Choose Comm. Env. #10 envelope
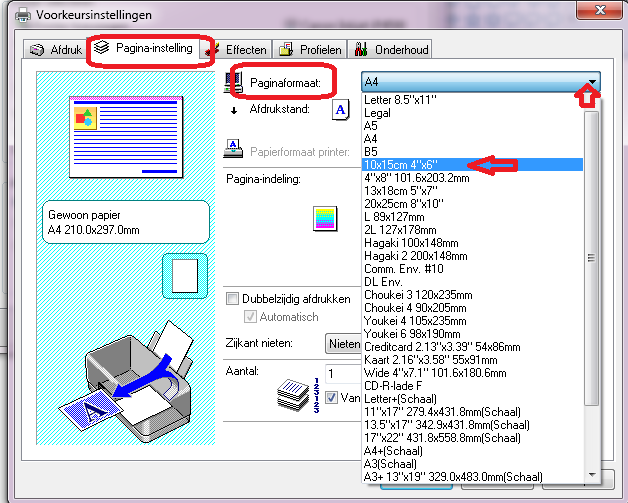Viewport: 628px width, 503px height. (x=472, y=268)
